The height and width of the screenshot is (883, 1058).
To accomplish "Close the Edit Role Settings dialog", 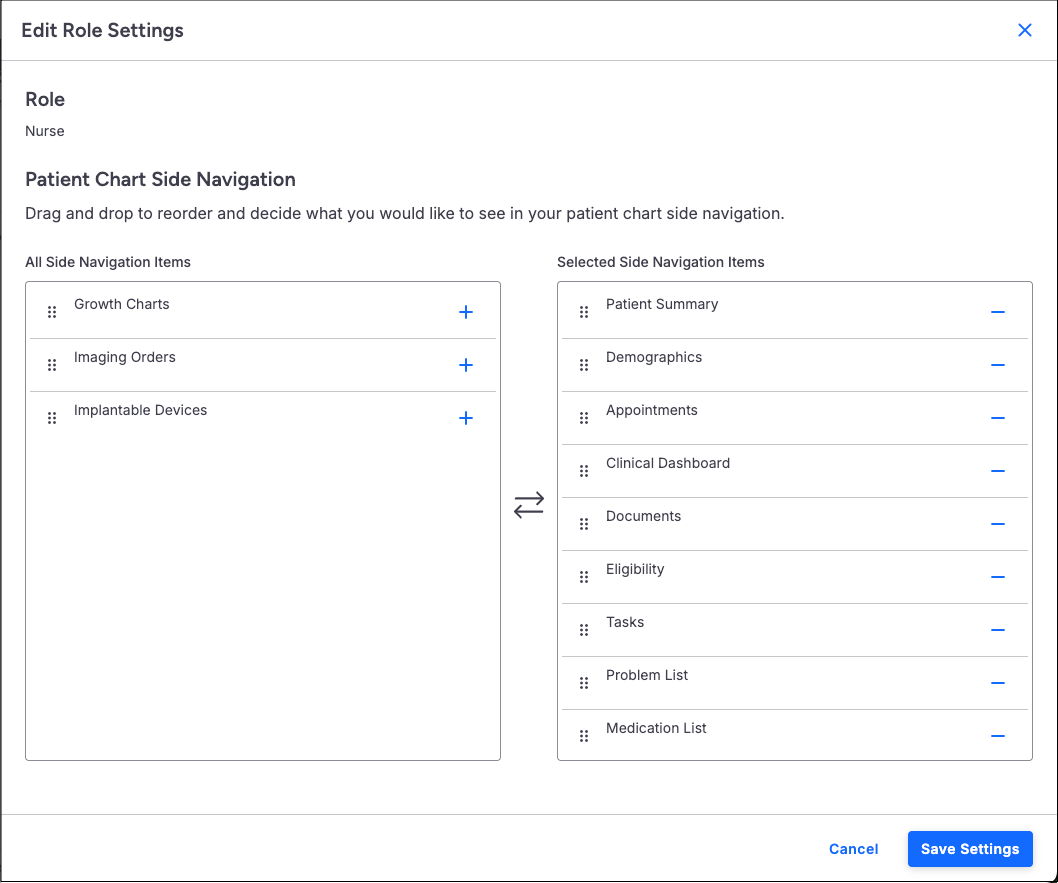I will 1024,30.
